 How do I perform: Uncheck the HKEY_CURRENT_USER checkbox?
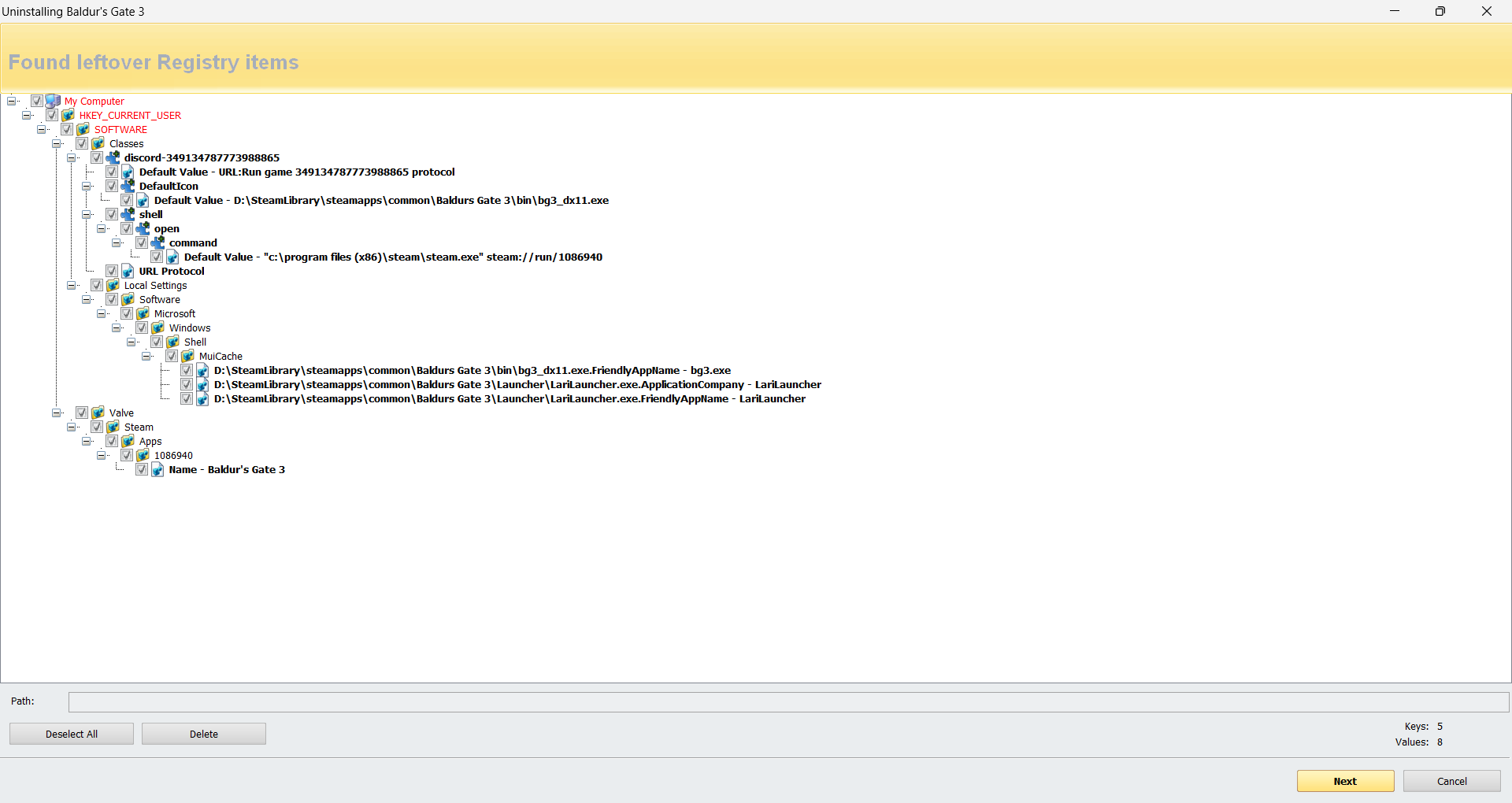[52, 115]
